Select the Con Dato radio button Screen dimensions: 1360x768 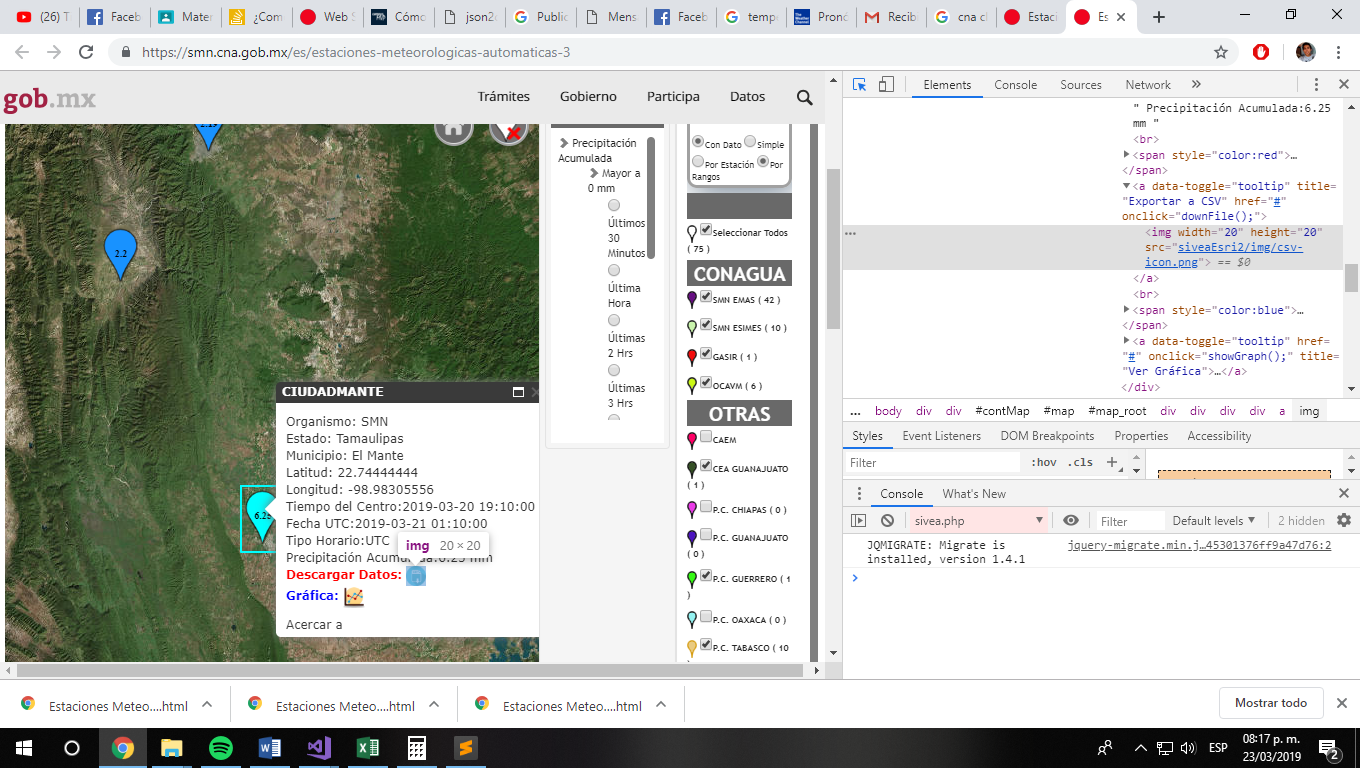coord(698,142)
